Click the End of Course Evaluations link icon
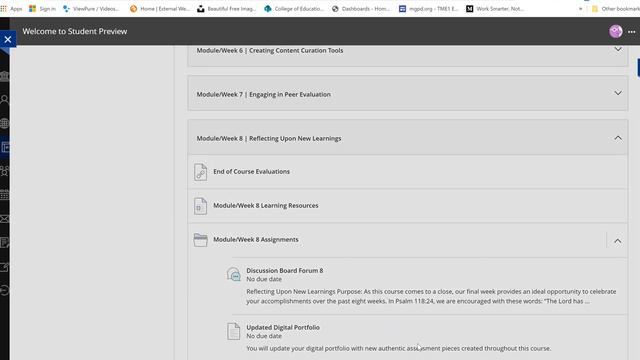Viewport: 640px width, 360px height. [x=200, y=172]
